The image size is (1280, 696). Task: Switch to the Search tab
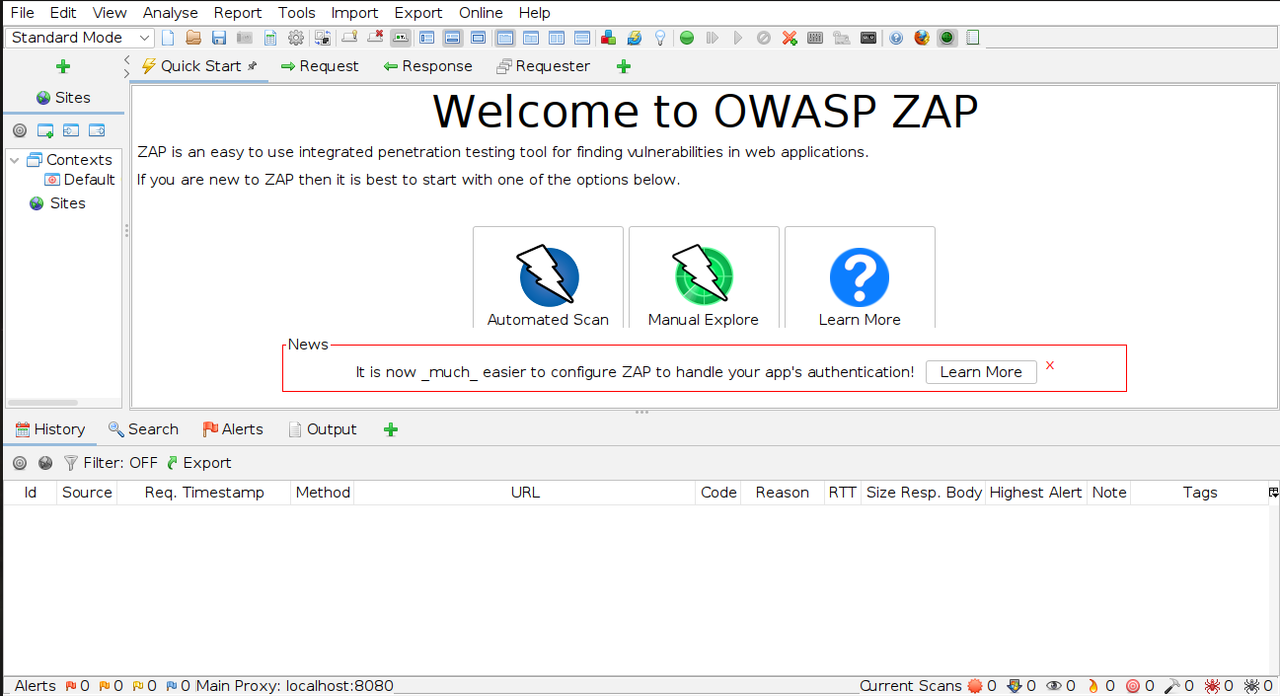(x=143, y=429)
